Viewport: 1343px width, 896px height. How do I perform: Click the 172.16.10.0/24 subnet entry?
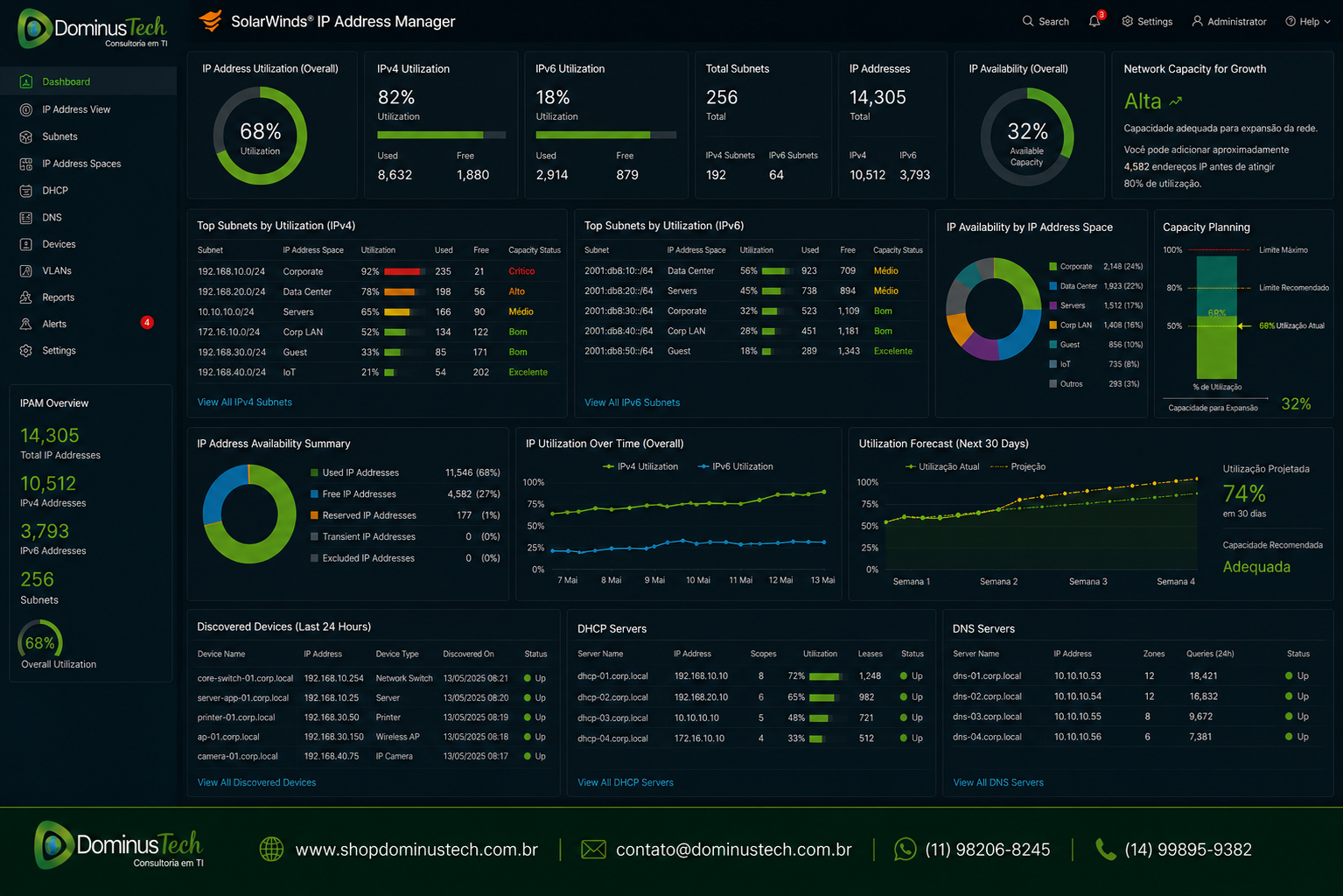228,332
